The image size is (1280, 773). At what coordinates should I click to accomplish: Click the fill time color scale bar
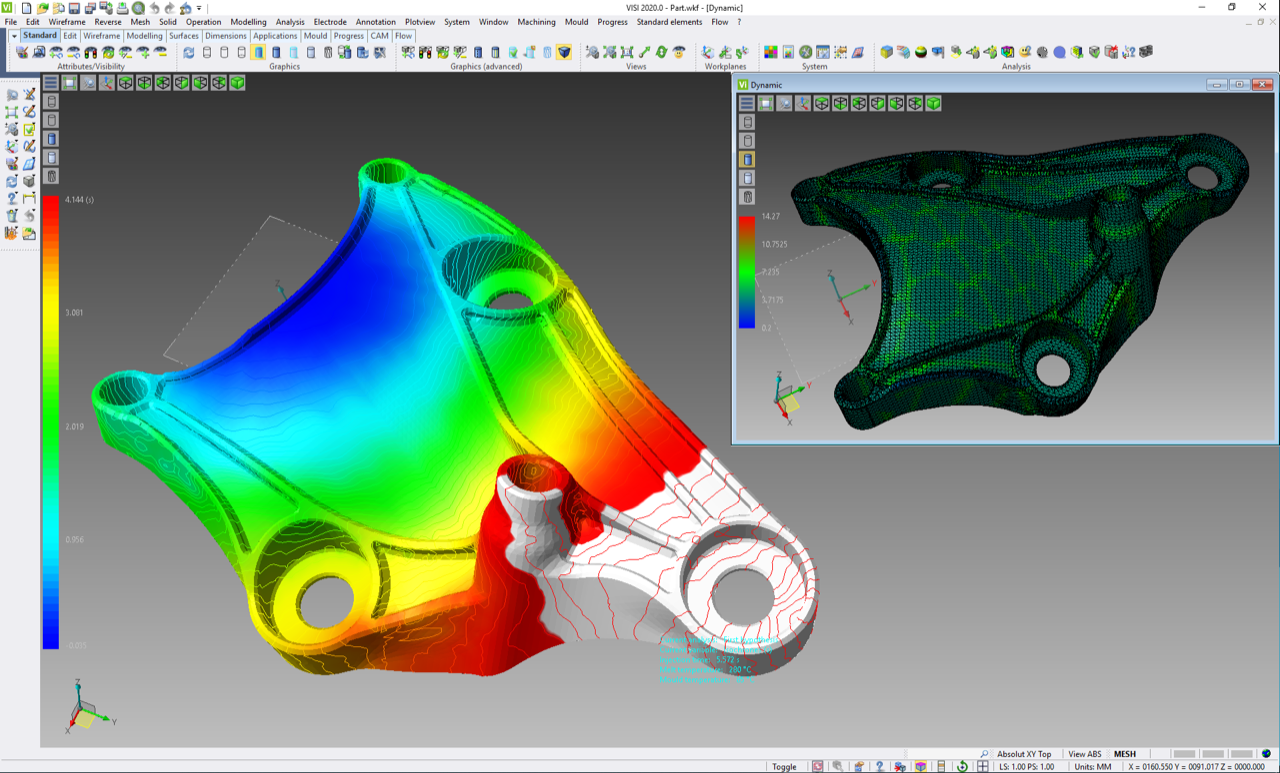click(x=51, y=420)
